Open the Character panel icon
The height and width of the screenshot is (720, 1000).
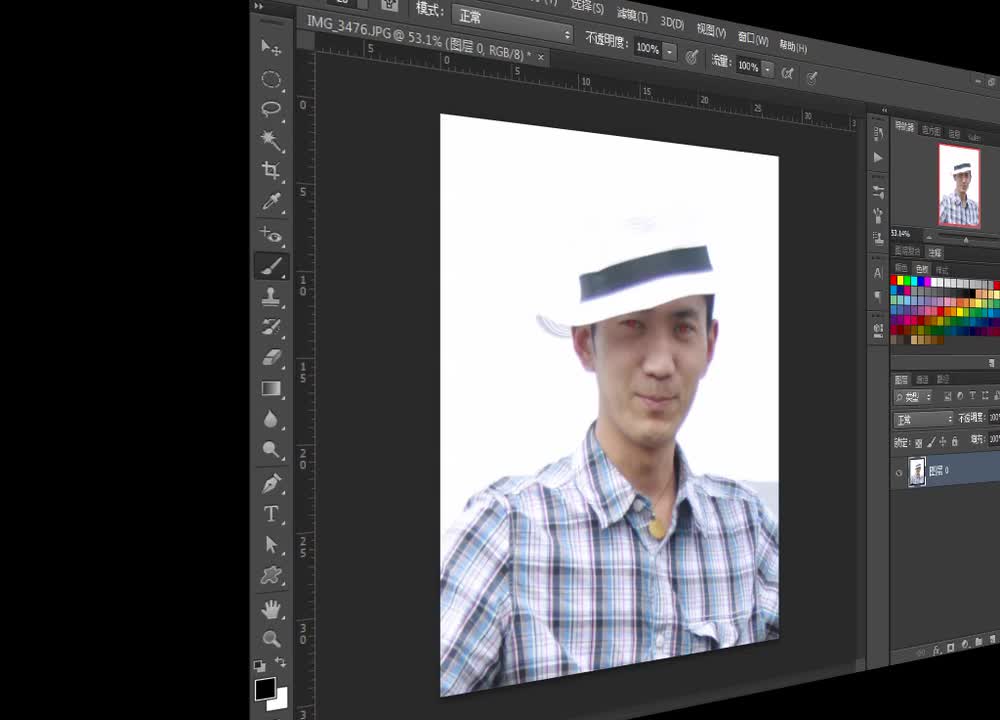pyautogui.click(x=878, y=273)
